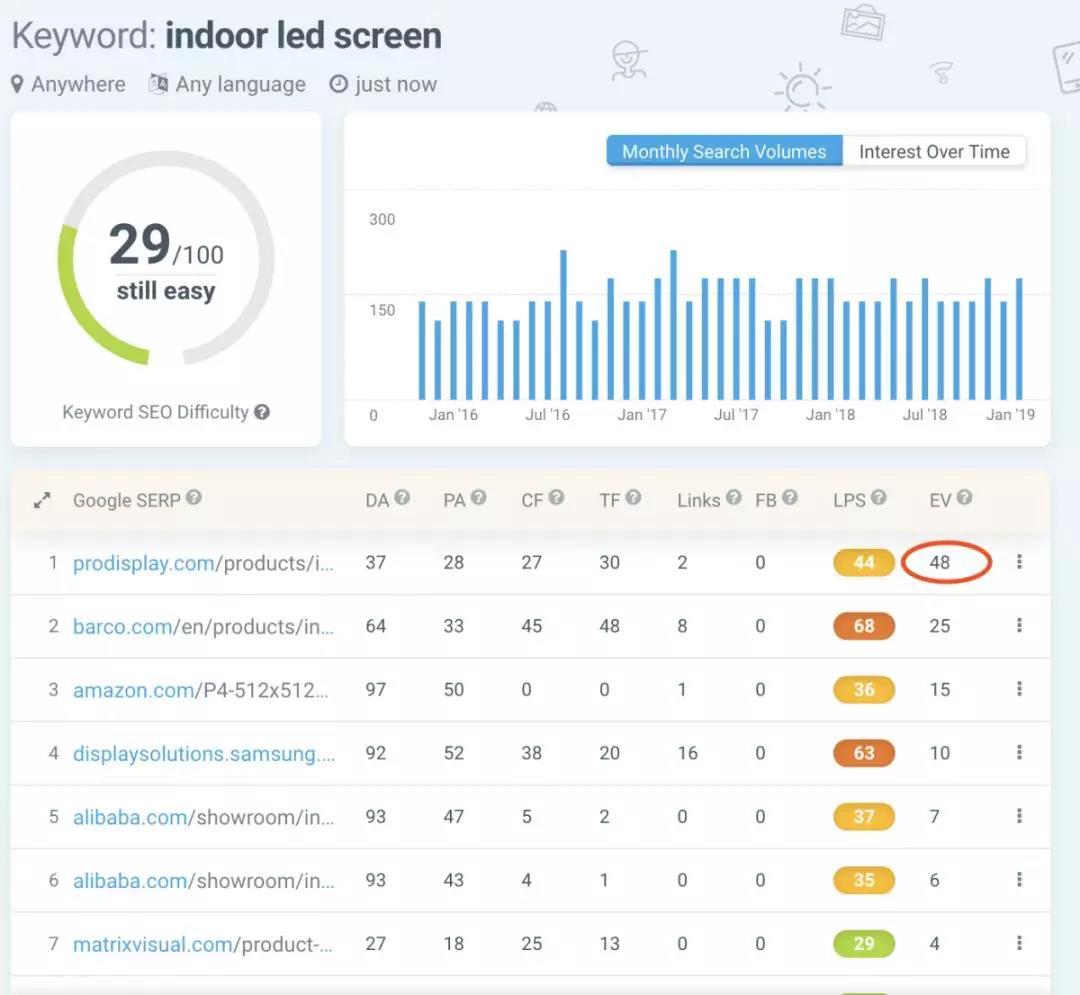The image size is (1080, 995).
Task: Open the DA column help icon
Action: [x=402, y=497]
